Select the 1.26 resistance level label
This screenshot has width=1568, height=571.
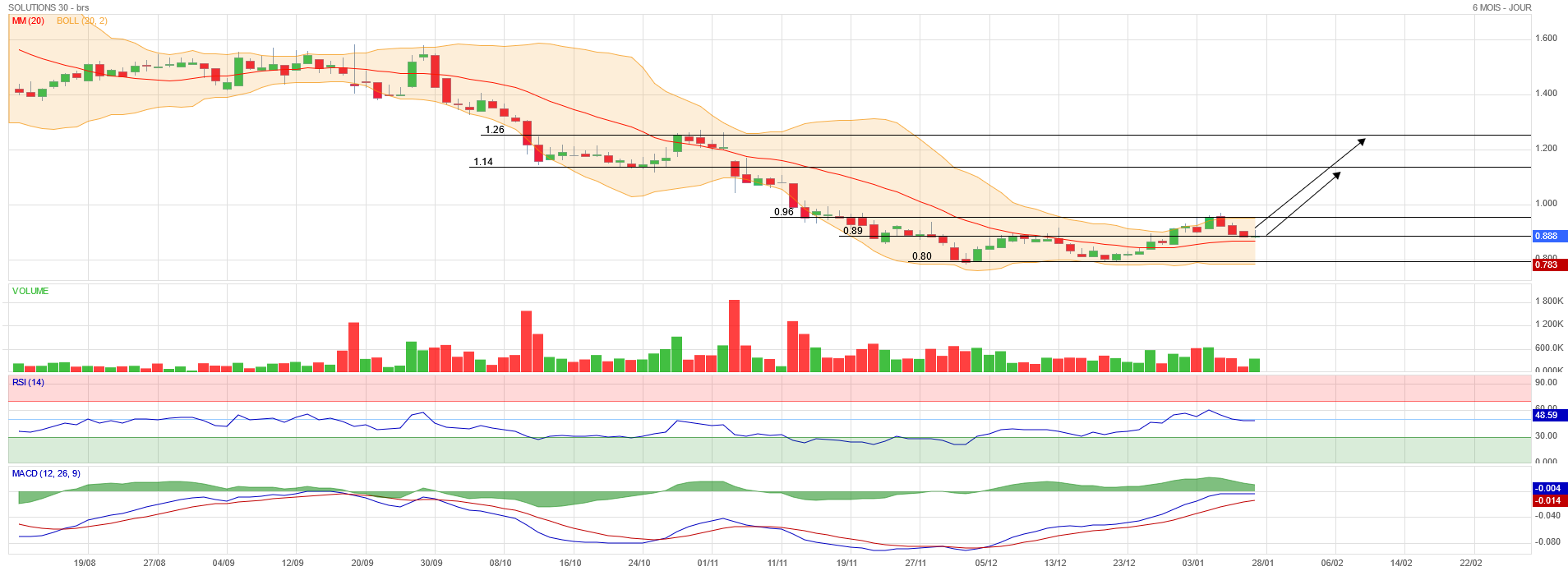pos(495,130)
